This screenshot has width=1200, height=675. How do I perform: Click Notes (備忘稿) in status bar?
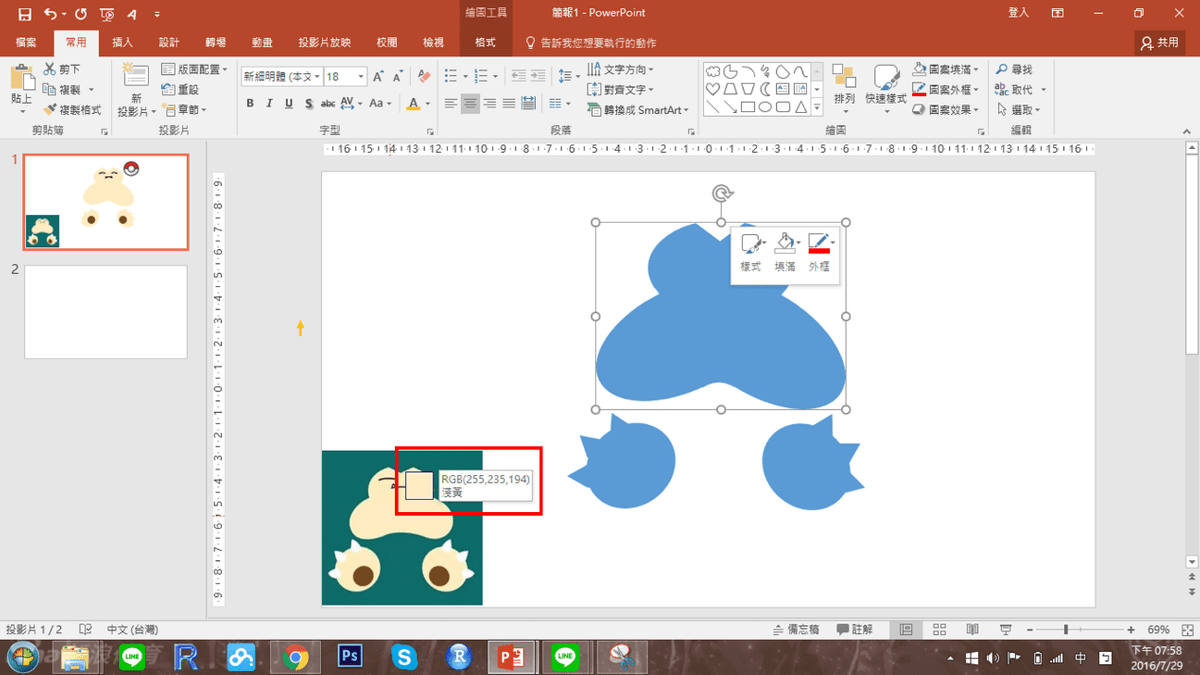(x=797, y=630)
